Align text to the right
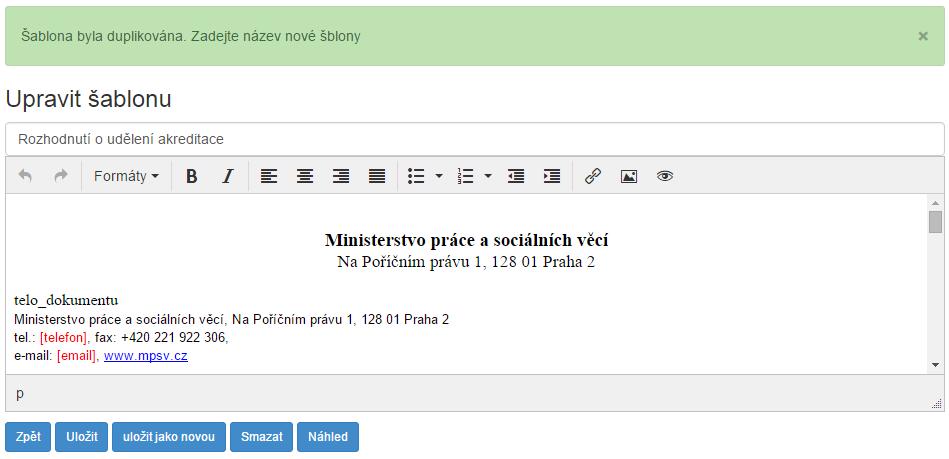Viewport: 949px width, 459px height. (341, 176)
